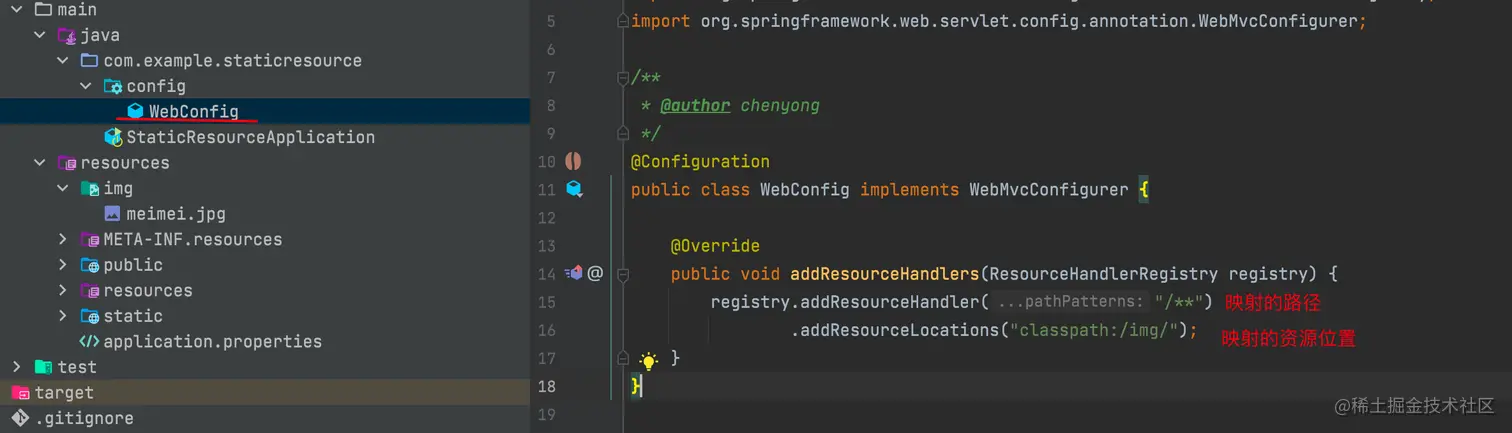Click the WebMvcConfigurer interface on line 11

pyautogui.click(x=1049, y=189)
